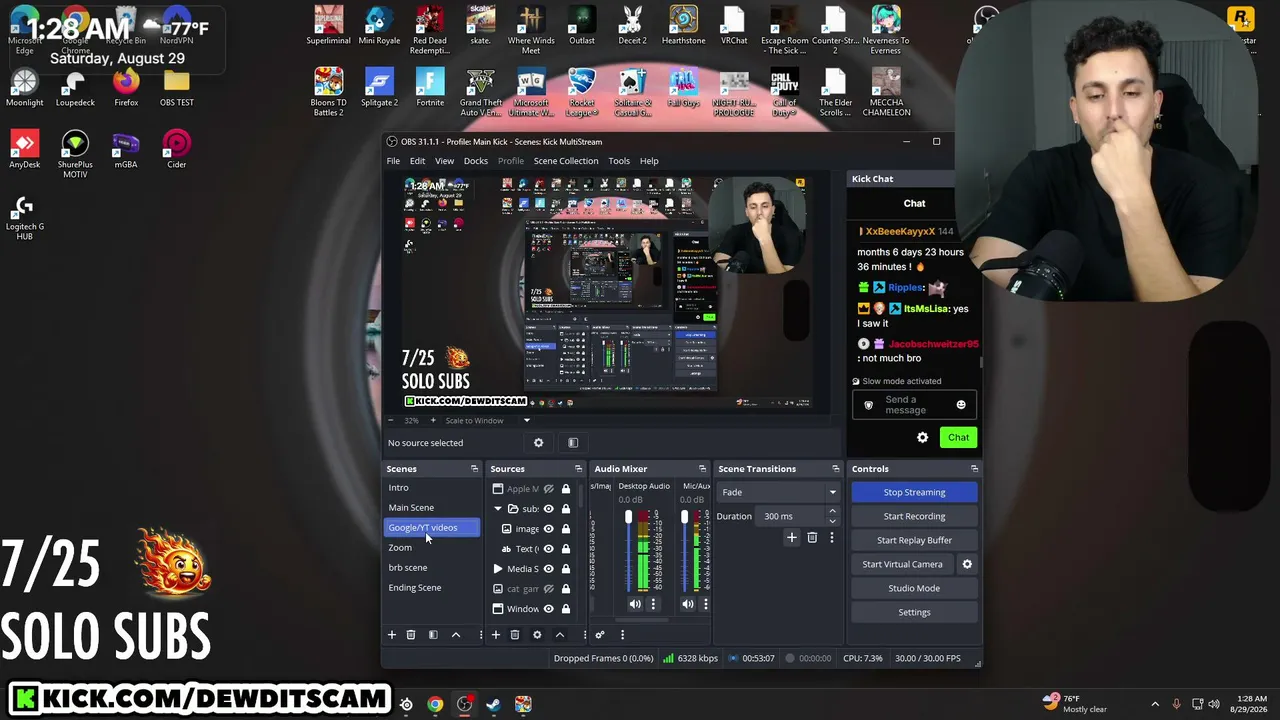Adjust the Mic/Aux volume fader
Screen dimensions: 1280x720
[684, 517]
